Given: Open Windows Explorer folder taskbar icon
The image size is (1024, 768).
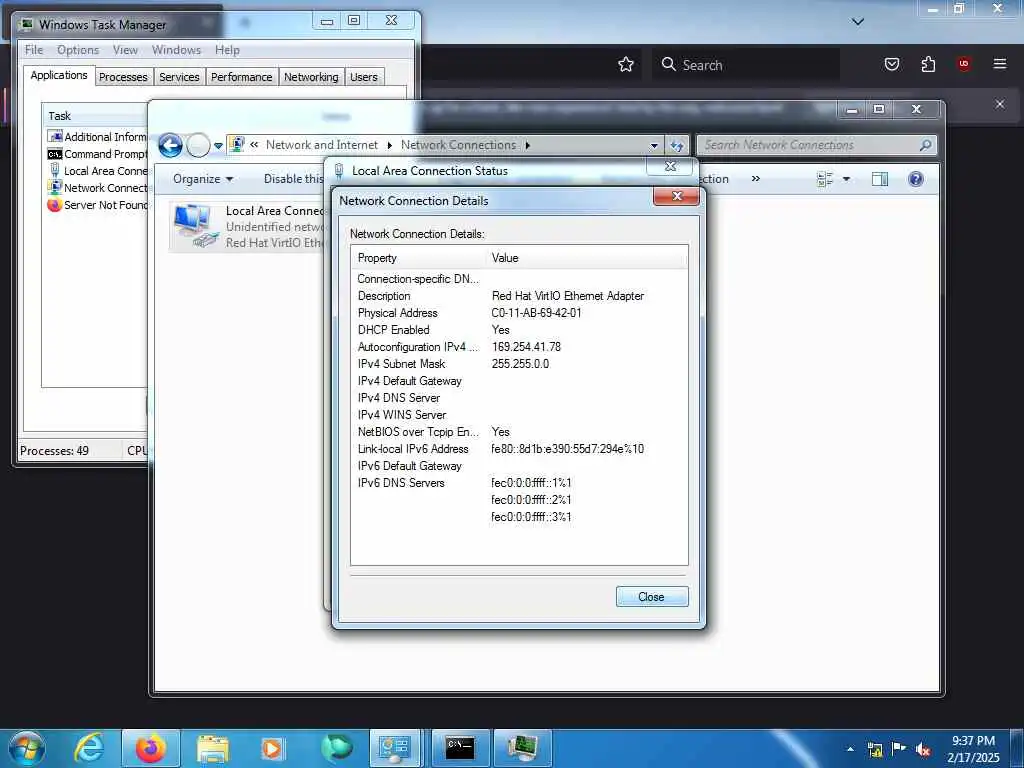Looking at the screenshot, I should [x=212, y=748].
